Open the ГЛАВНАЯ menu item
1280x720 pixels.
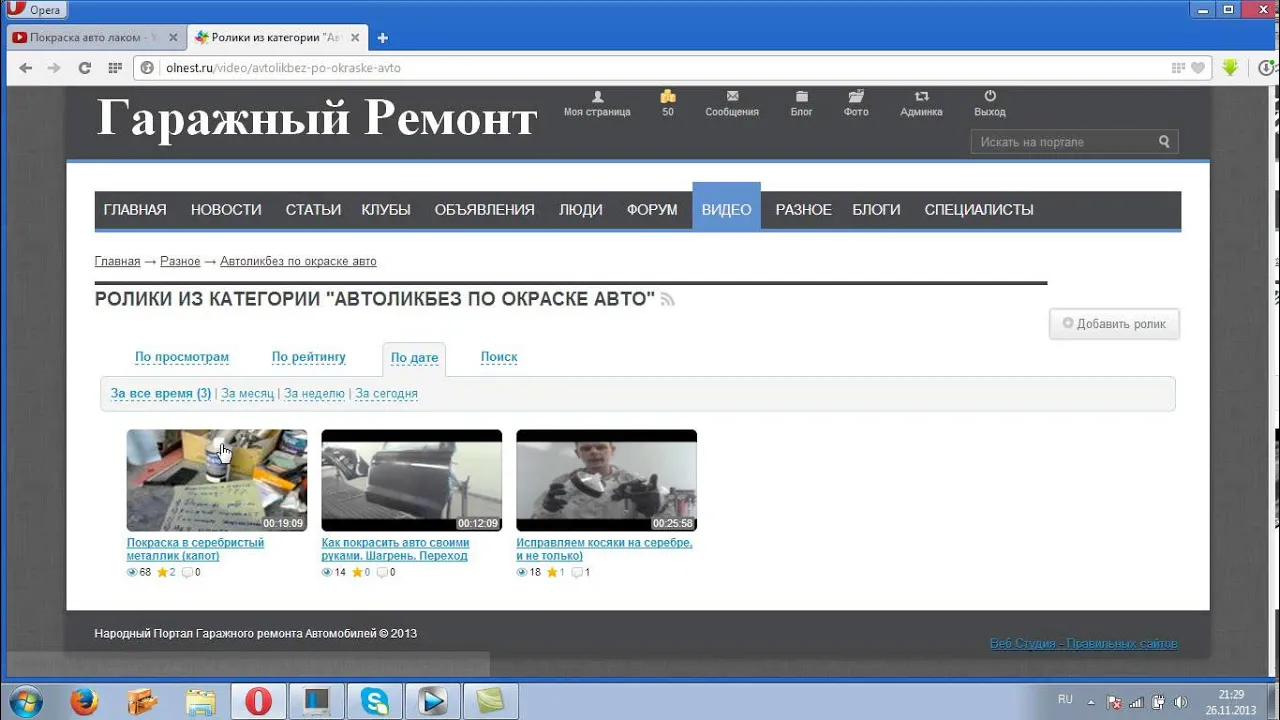click(x=135, y=210)
